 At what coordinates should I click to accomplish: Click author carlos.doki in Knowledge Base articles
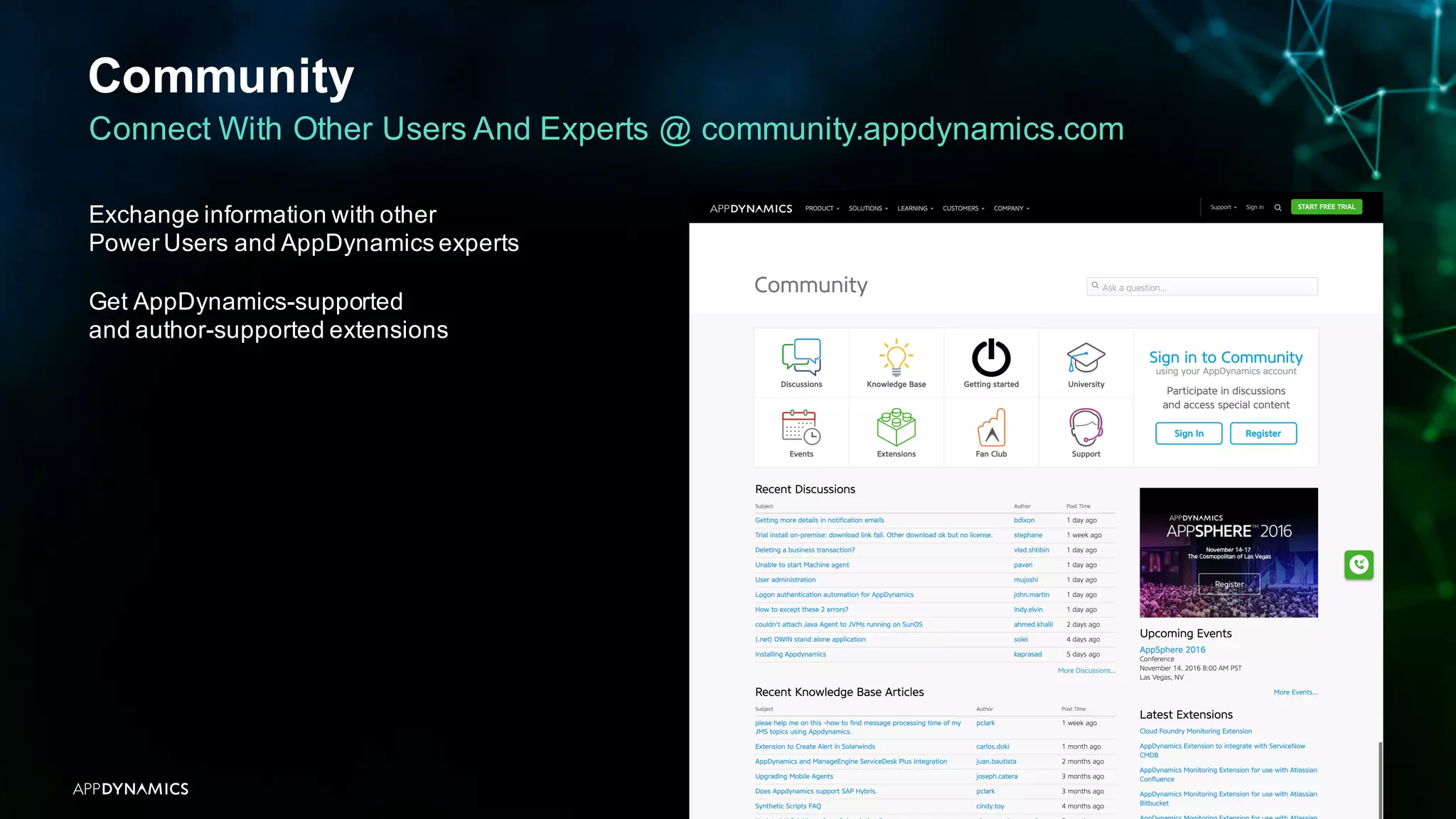click(992, 747)
